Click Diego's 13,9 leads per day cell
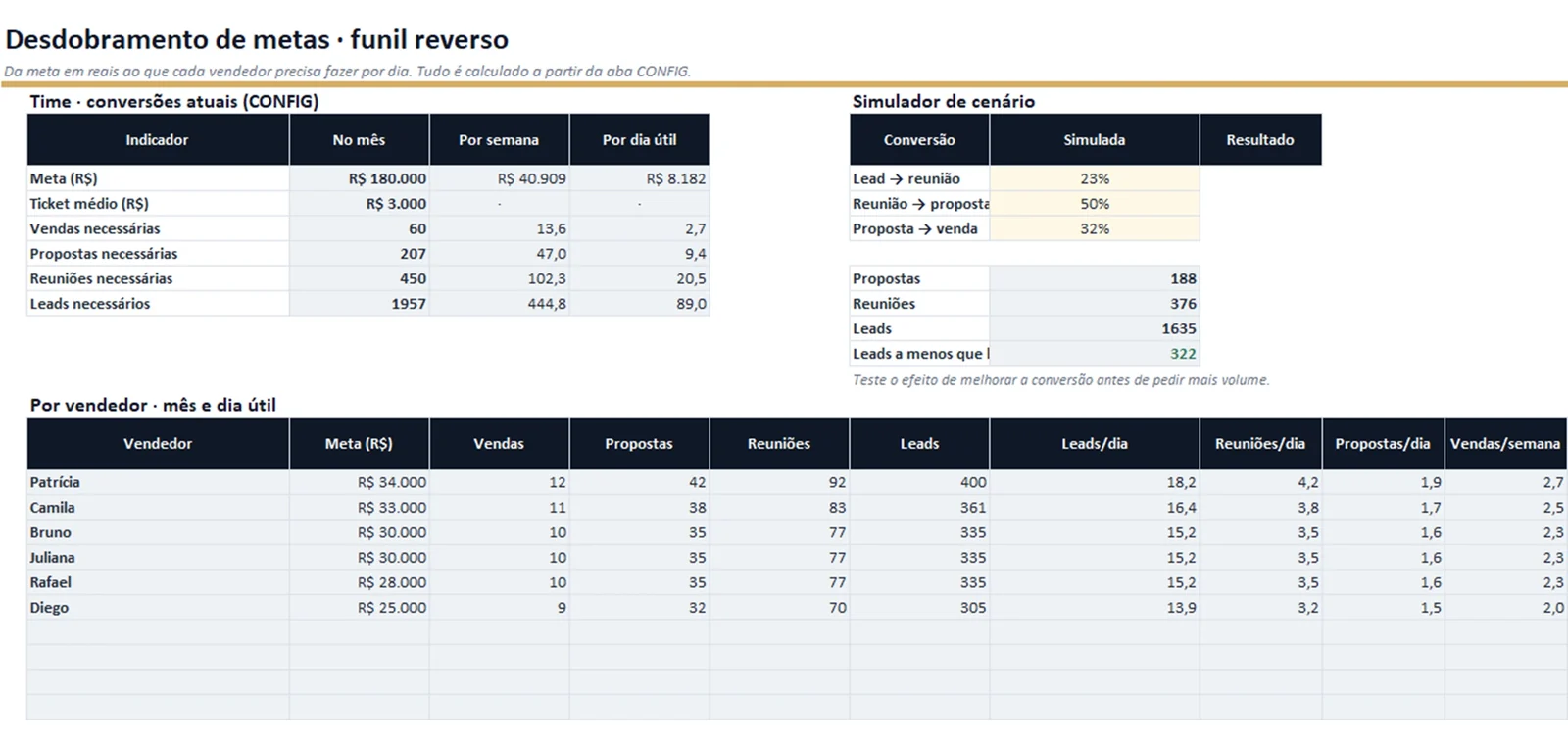 1095,608
